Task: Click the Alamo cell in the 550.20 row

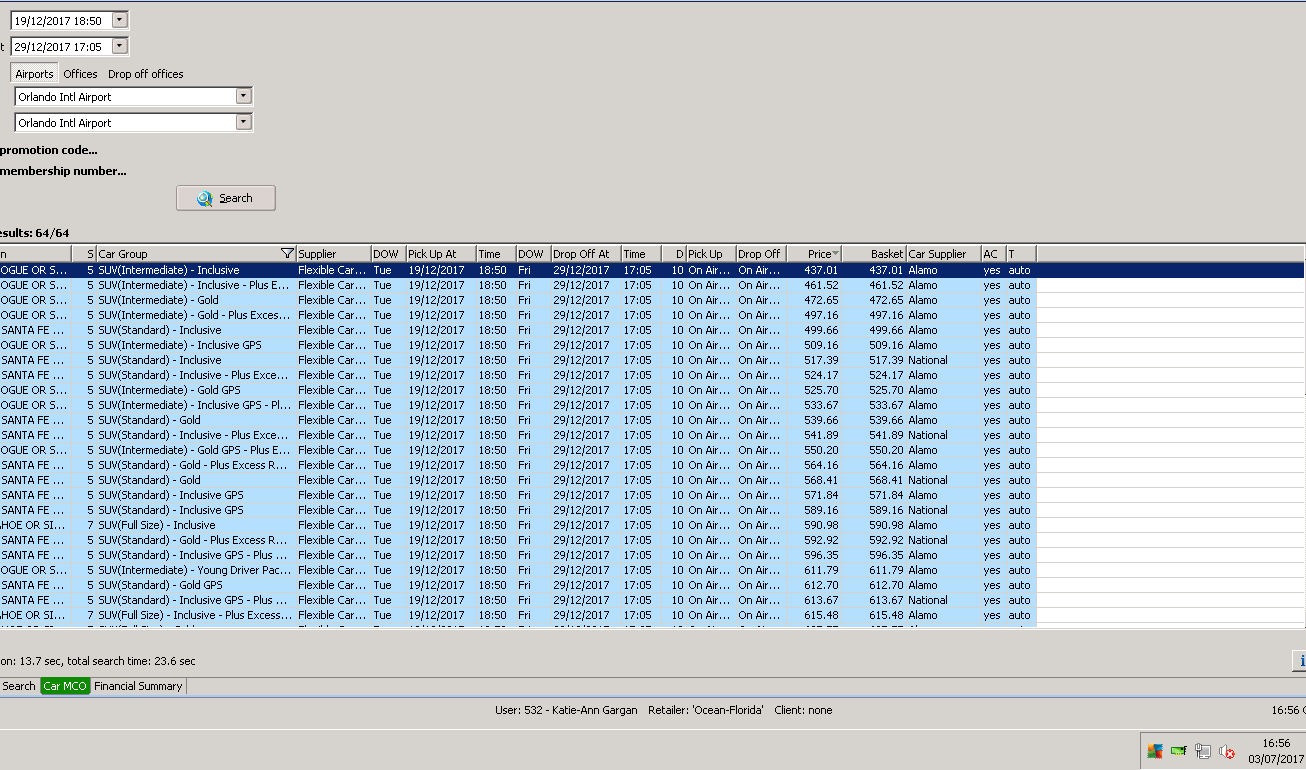Action: pyautogui.click(x=943, y=450)
